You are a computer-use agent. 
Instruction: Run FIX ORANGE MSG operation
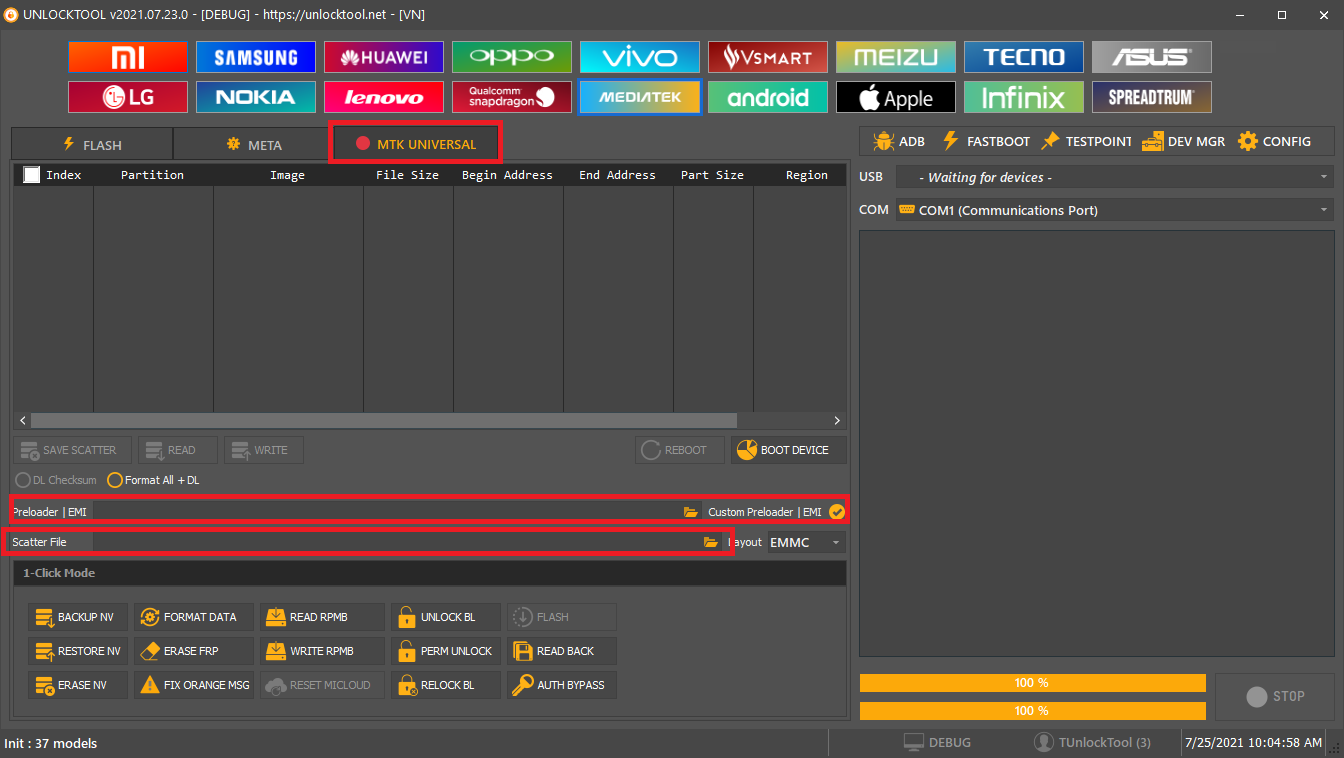pyautogui.click(x=194, y=685)
